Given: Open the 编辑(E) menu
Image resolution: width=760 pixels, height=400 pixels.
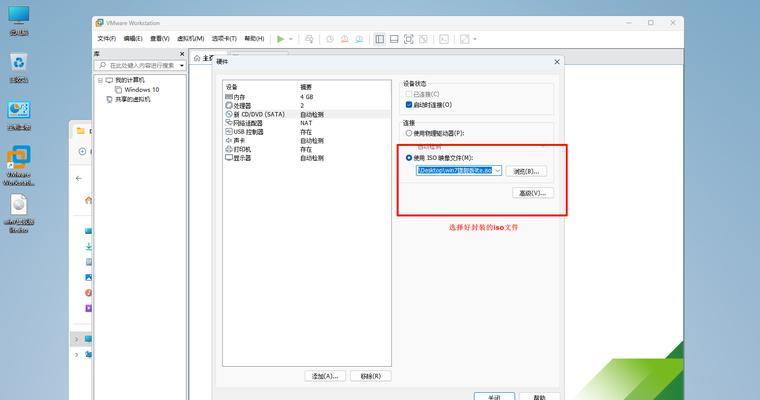Looking at the screenshot, I should 133,39.
